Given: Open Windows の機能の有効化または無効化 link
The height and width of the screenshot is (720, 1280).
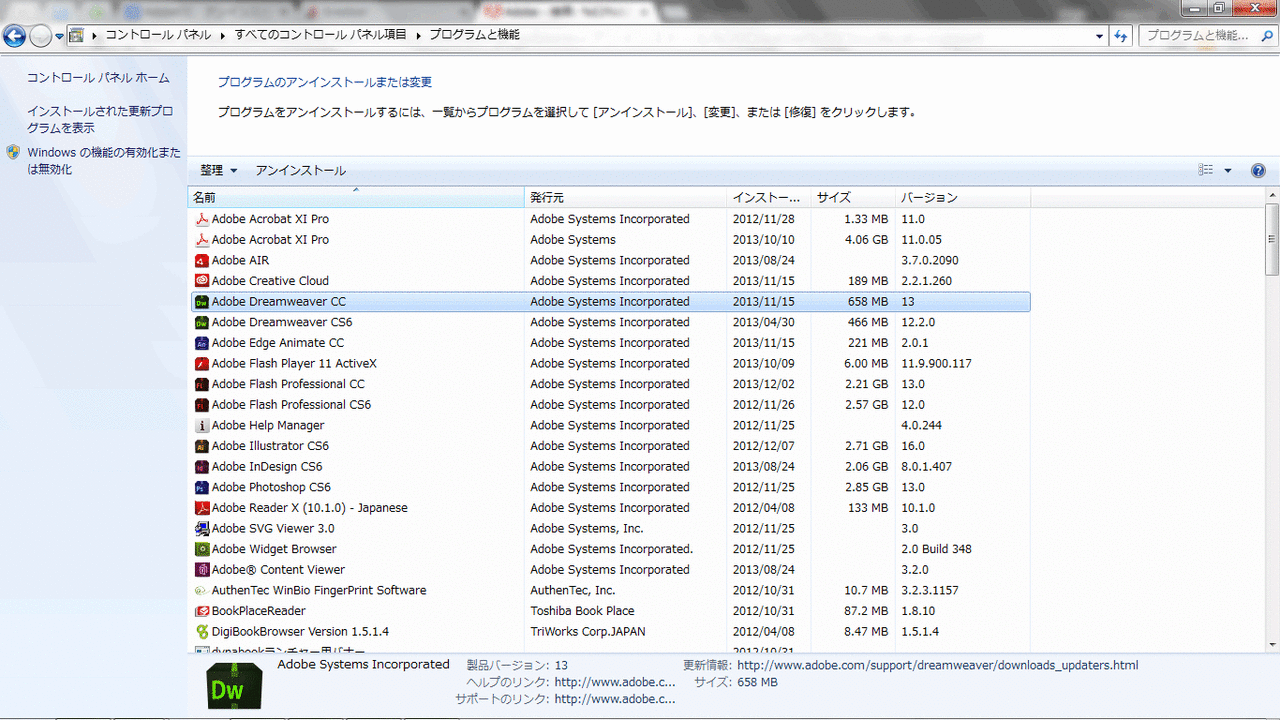Looking at the screenshot, I should click(104, 161).
